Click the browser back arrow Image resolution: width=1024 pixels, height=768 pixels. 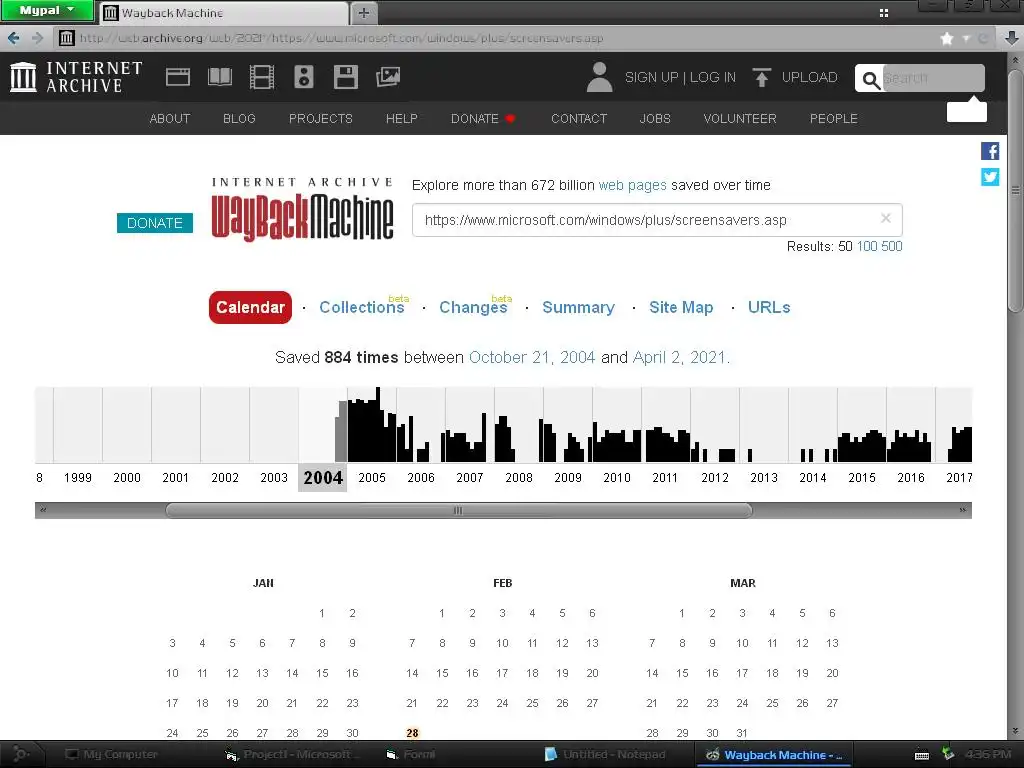coord(14,38)
